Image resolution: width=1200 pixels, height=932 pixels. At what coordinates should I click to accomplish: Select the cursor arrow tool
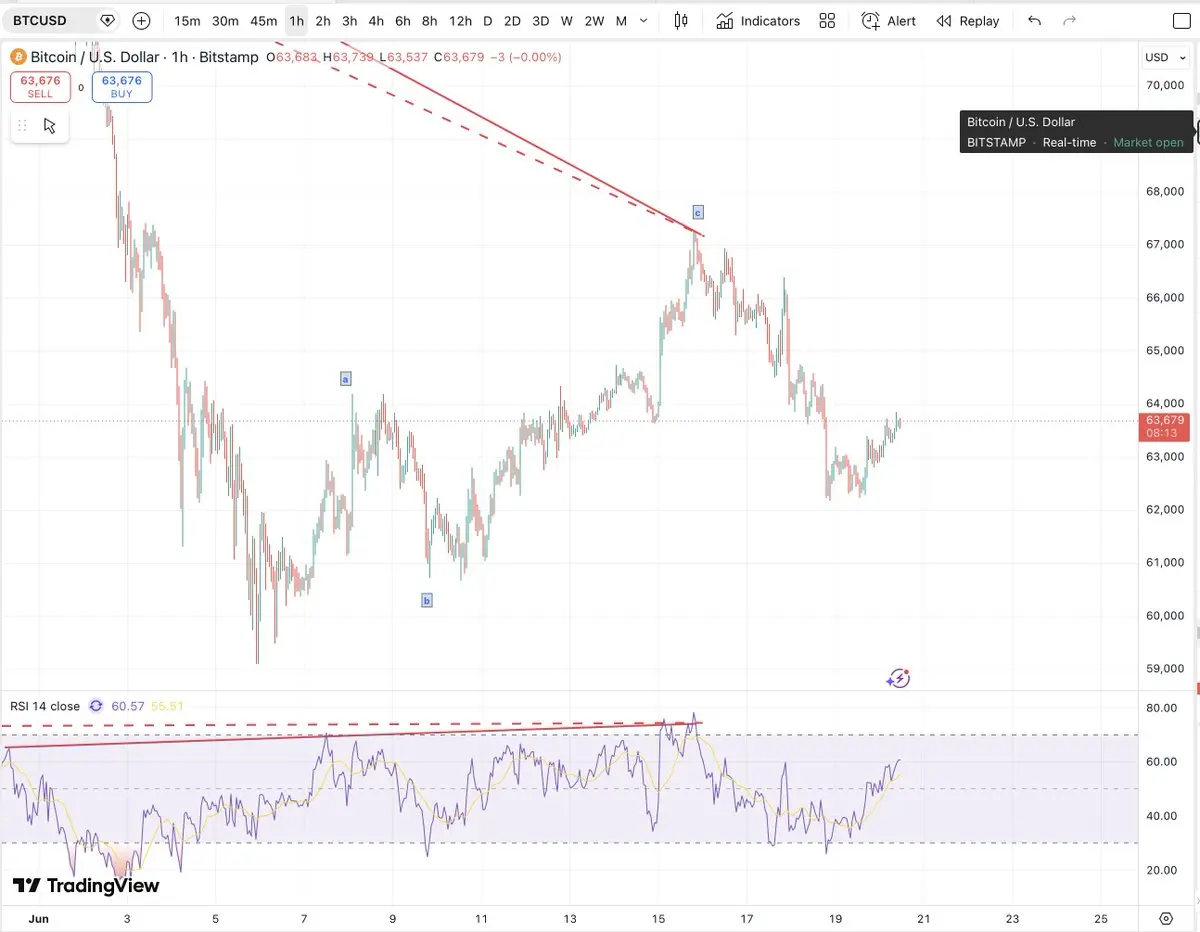pyautogui.click(x=50, y=126)
